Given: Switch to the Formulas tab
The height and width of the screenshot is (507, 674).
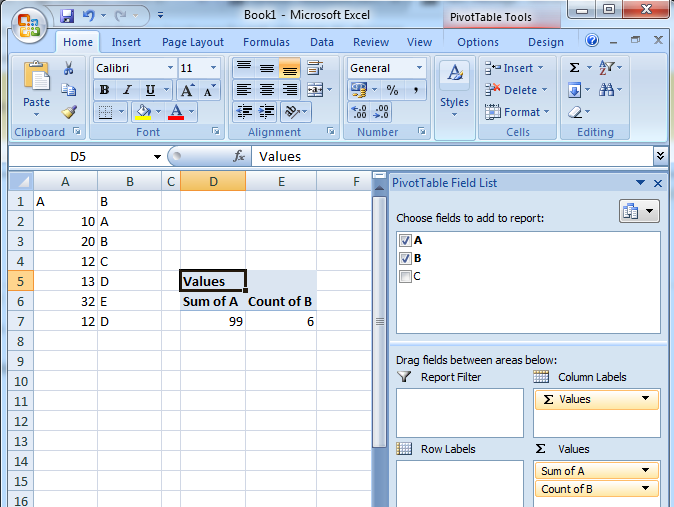Looking at the screenshot, I should tap(267, 42).
